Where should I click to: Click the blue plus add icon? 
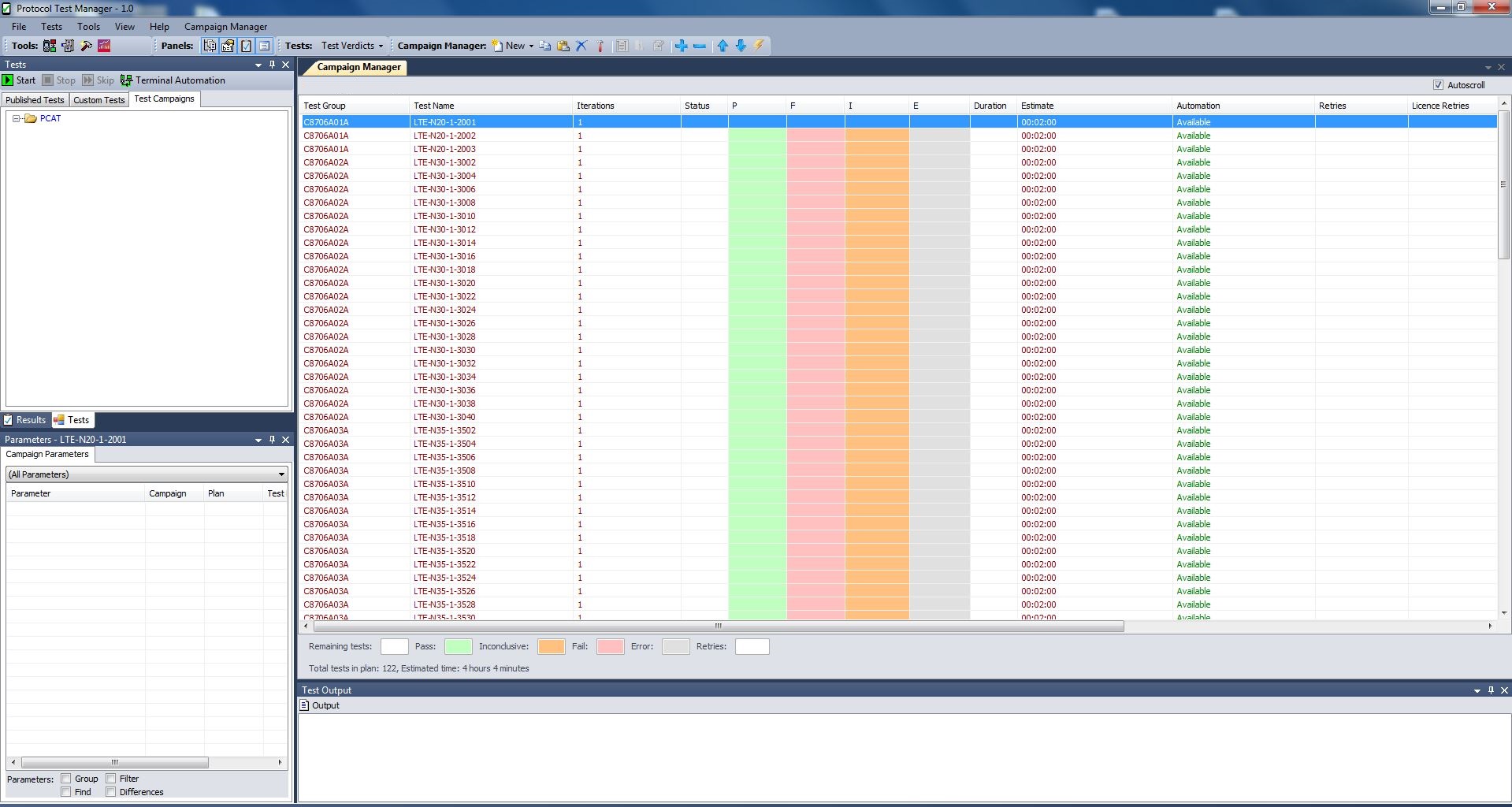(681, 46)
